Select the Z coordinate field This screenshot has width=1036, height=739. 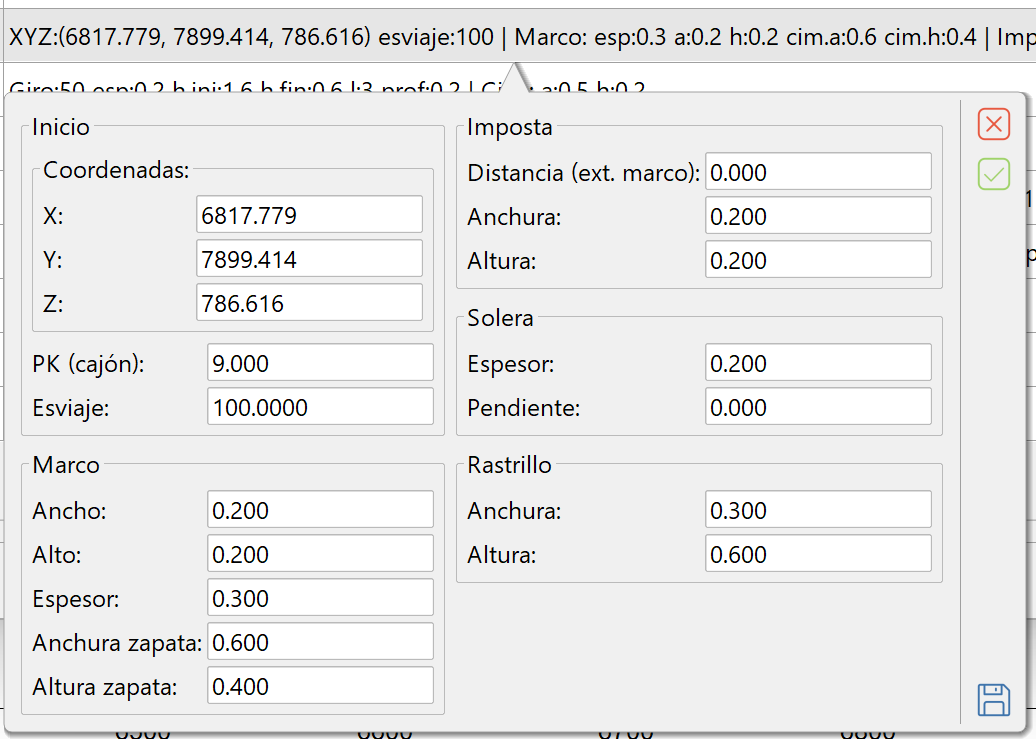309,303
